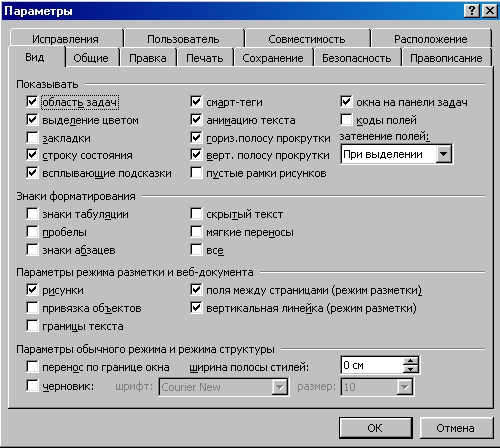Uncheck анимацию текста option
The image size is (500, 448).
[x=196, y=119]
